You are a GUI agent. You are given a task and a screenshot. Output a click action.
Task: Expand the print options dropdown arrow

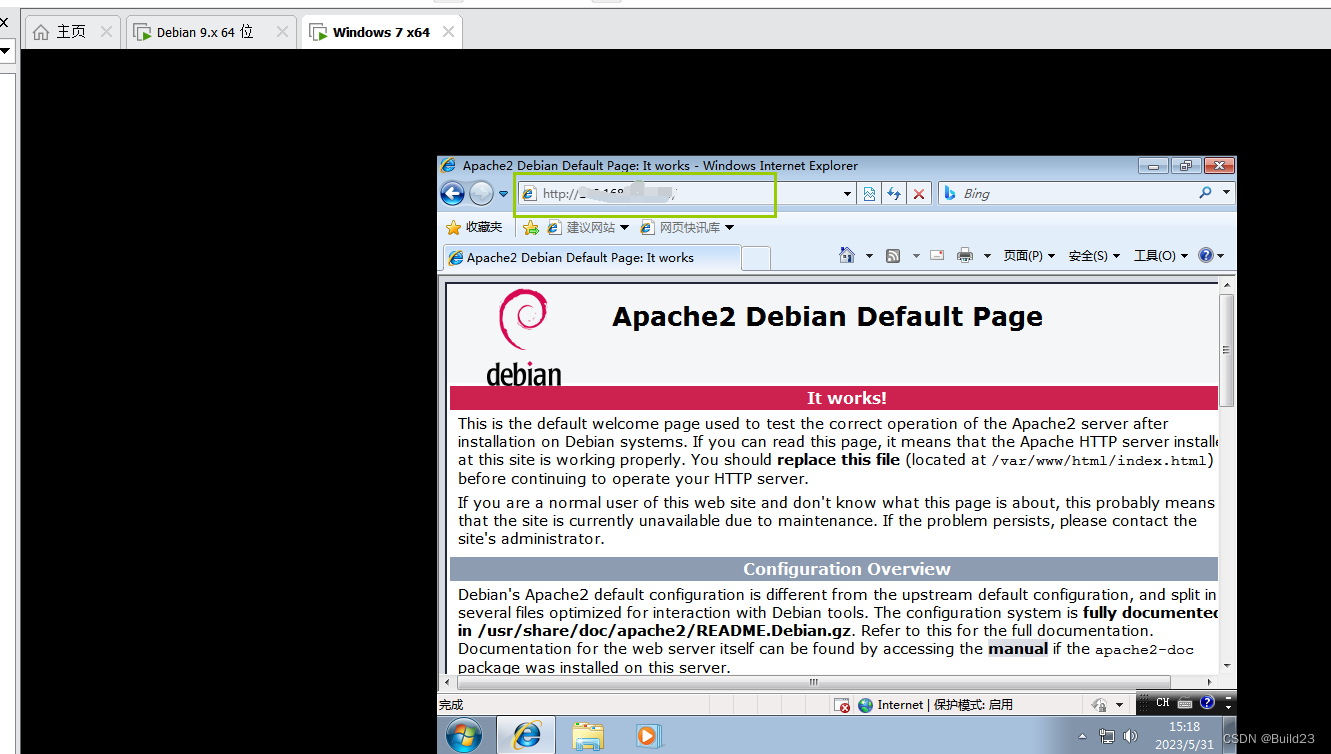tap(987, 256)
